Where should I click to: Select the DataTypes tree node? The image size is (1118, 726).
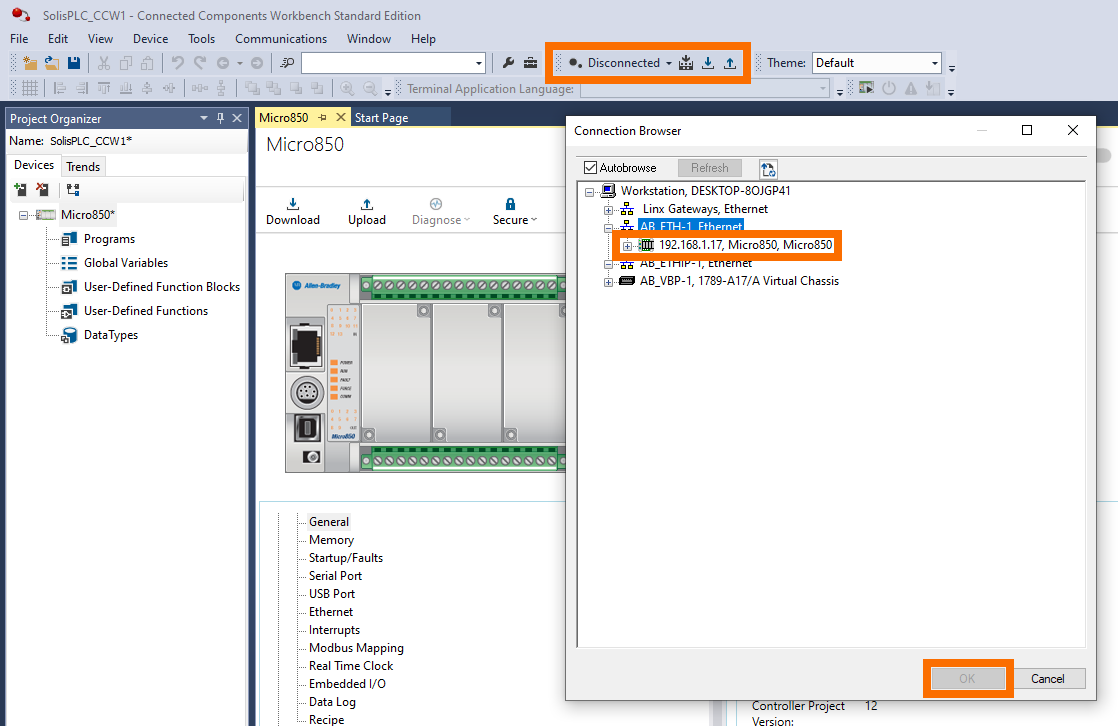tap(111, 335)
